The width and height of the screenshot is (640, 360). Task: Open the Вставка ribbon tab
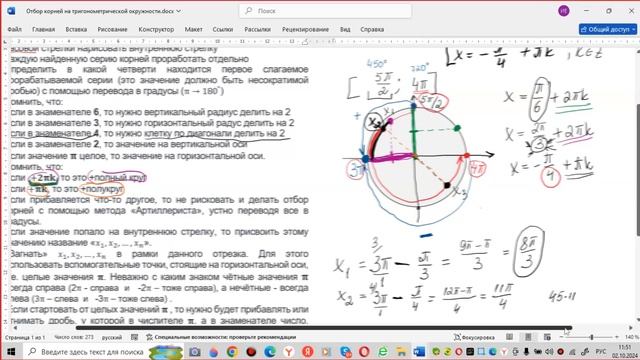click(x=76, y=29)
